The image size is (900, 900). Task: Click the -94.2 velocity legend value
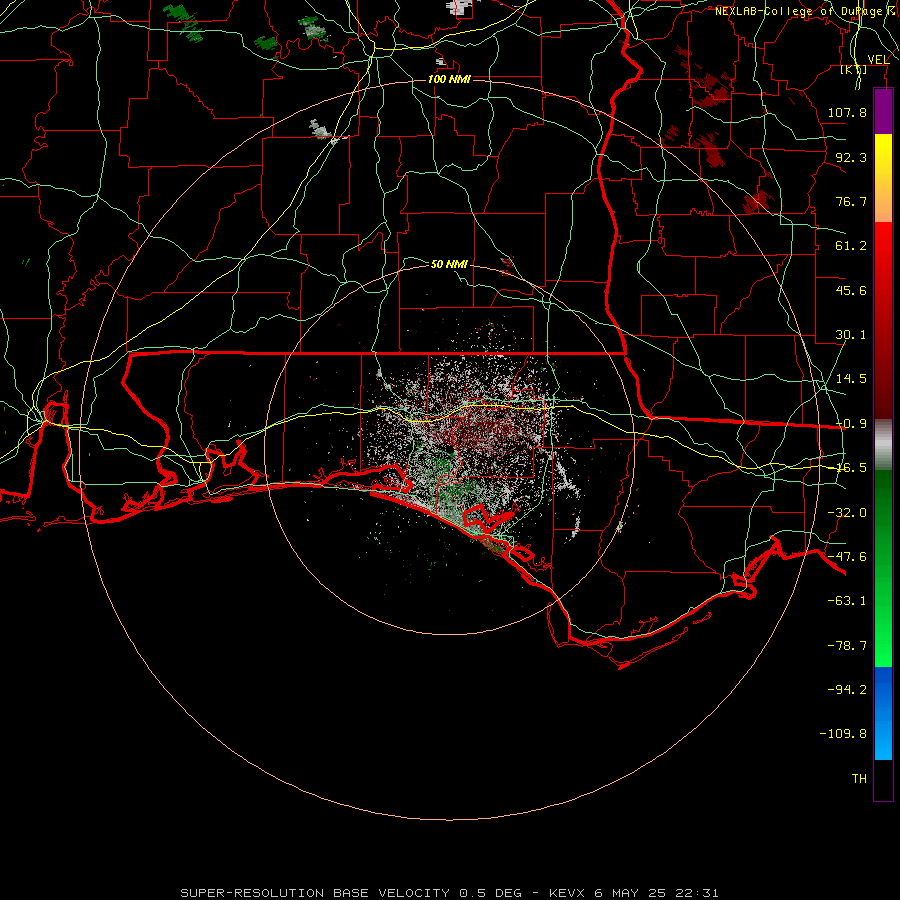[847, 690]
